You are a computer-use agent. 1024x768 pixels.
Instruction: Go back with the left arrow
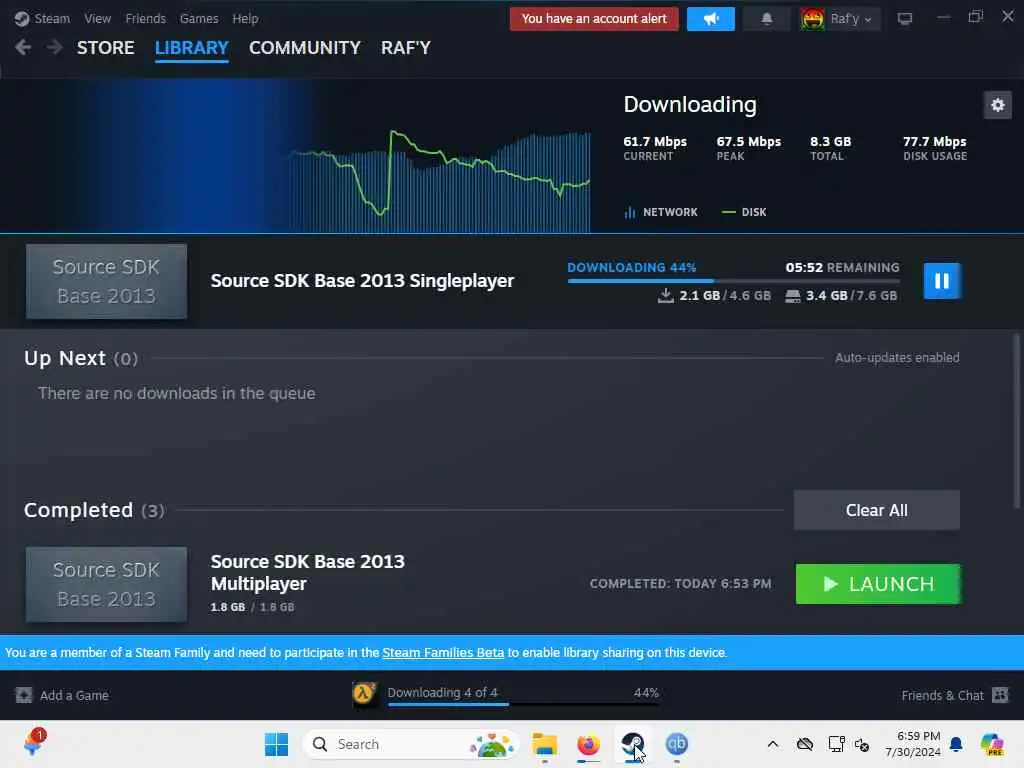pos(23,47)
